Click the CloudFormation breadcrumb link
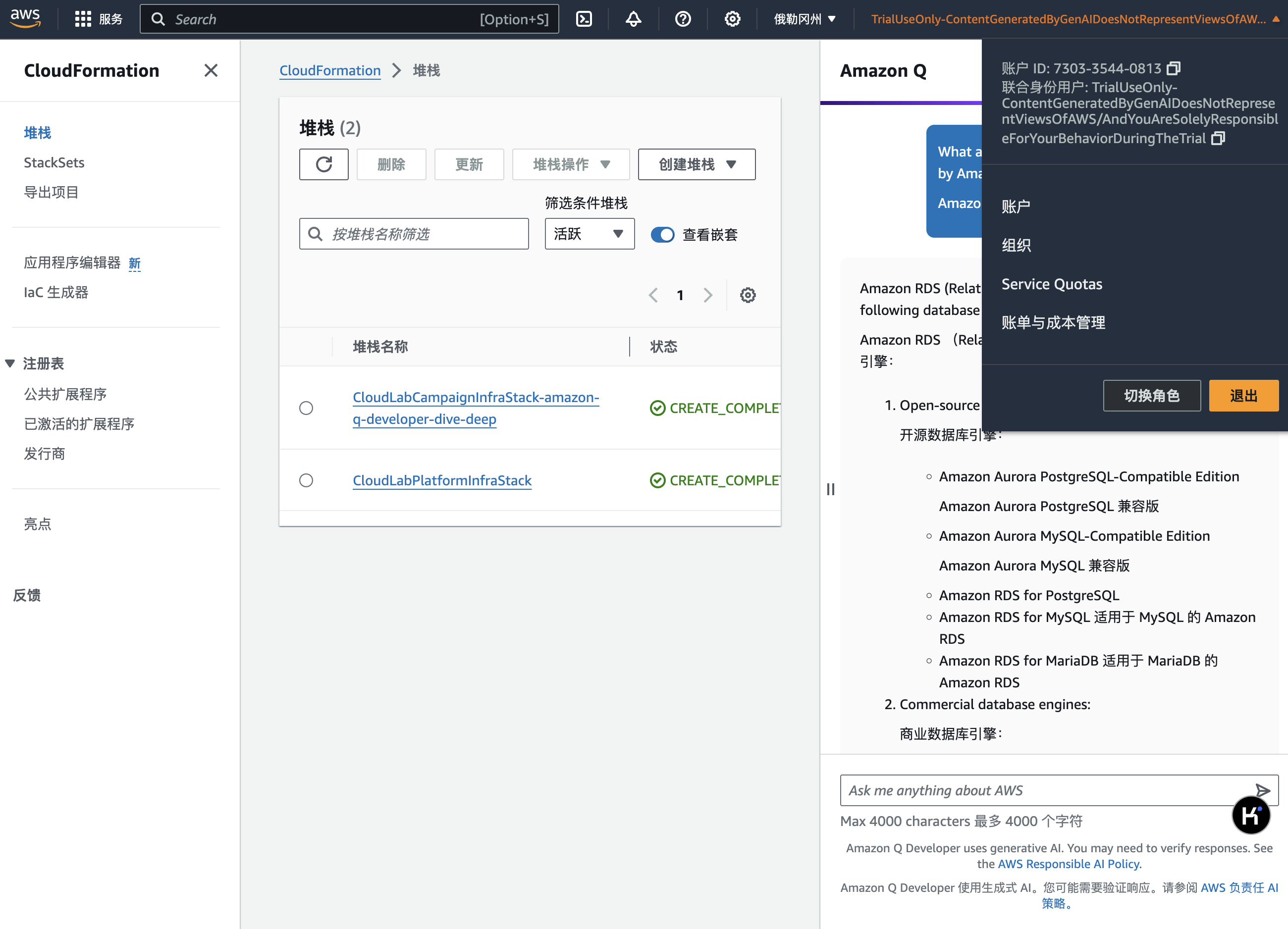Screen dimensions: 1288x929 click(330, 70)
